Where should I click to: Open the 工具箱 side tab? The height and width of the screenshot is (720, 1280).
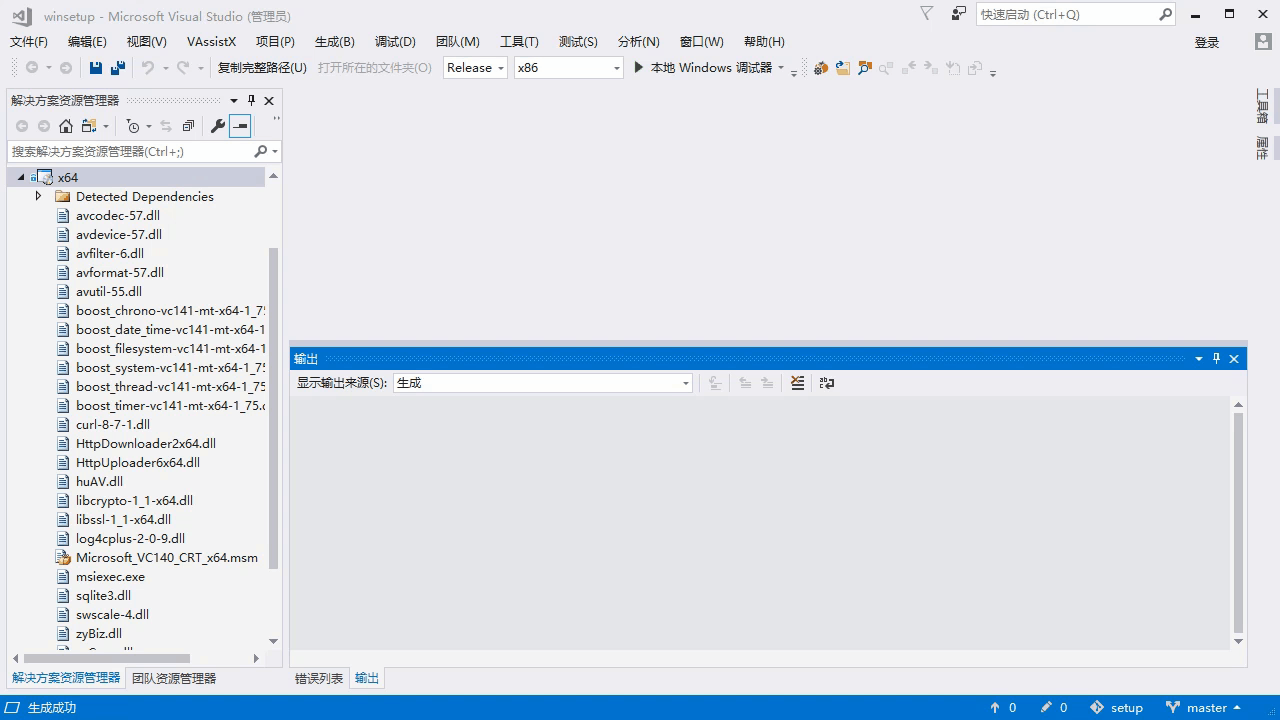coord(1262,106)
